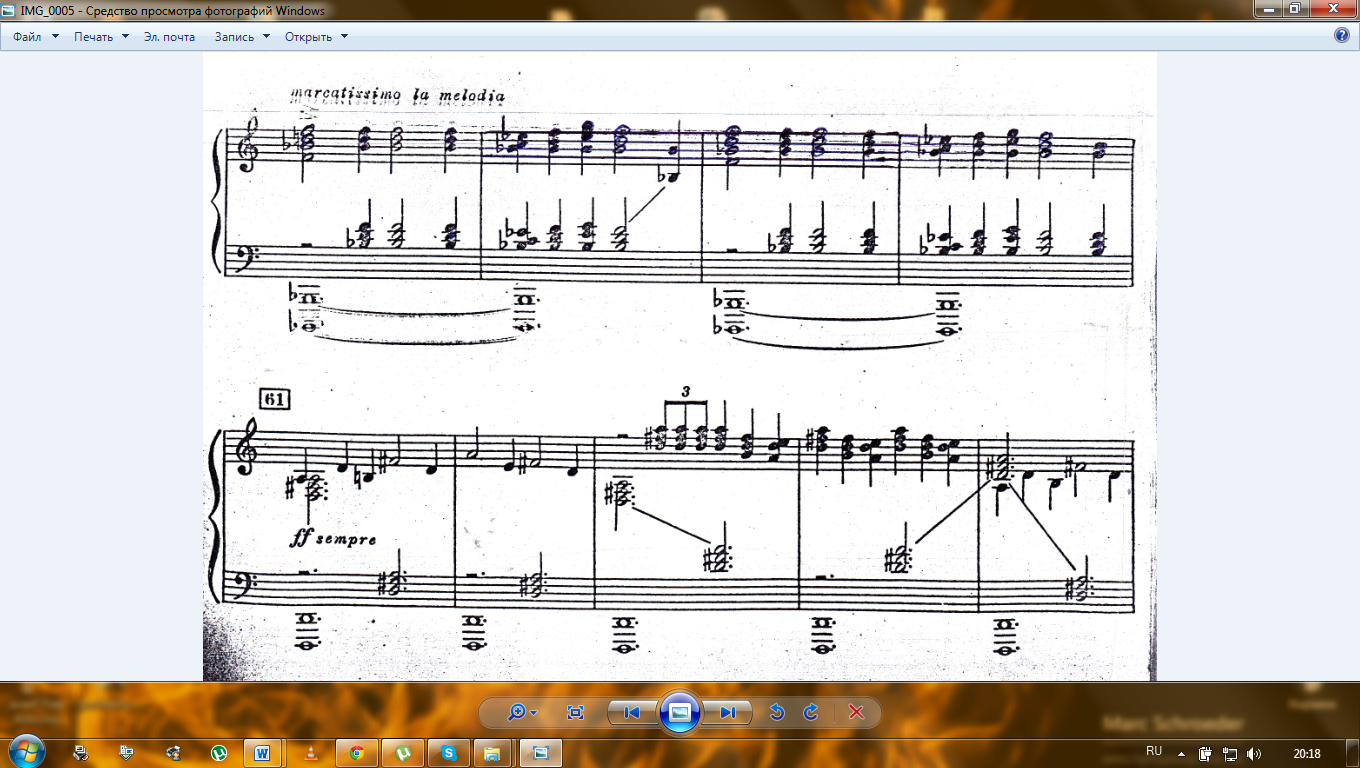Select the Photo Viewer taskbar button

541,752
